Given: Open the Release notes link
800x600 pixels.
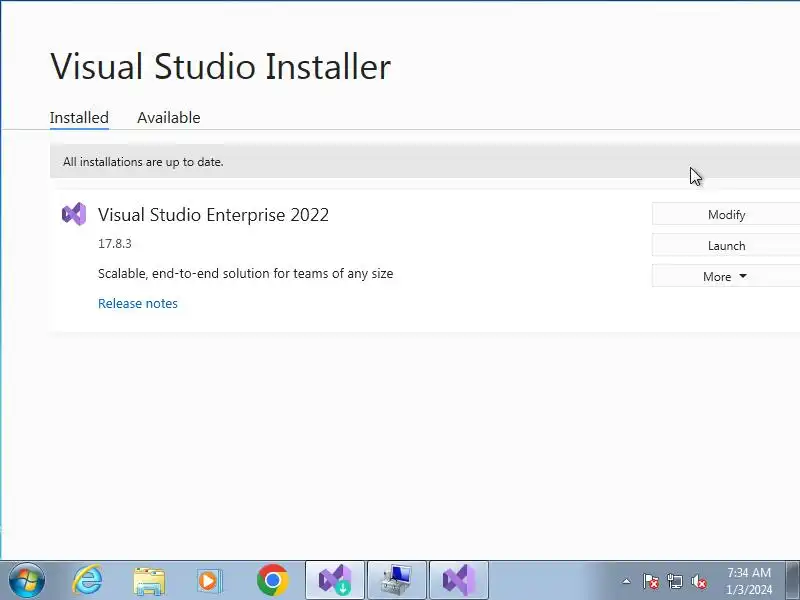Looking at the screenshot, I should click(138, 304).
